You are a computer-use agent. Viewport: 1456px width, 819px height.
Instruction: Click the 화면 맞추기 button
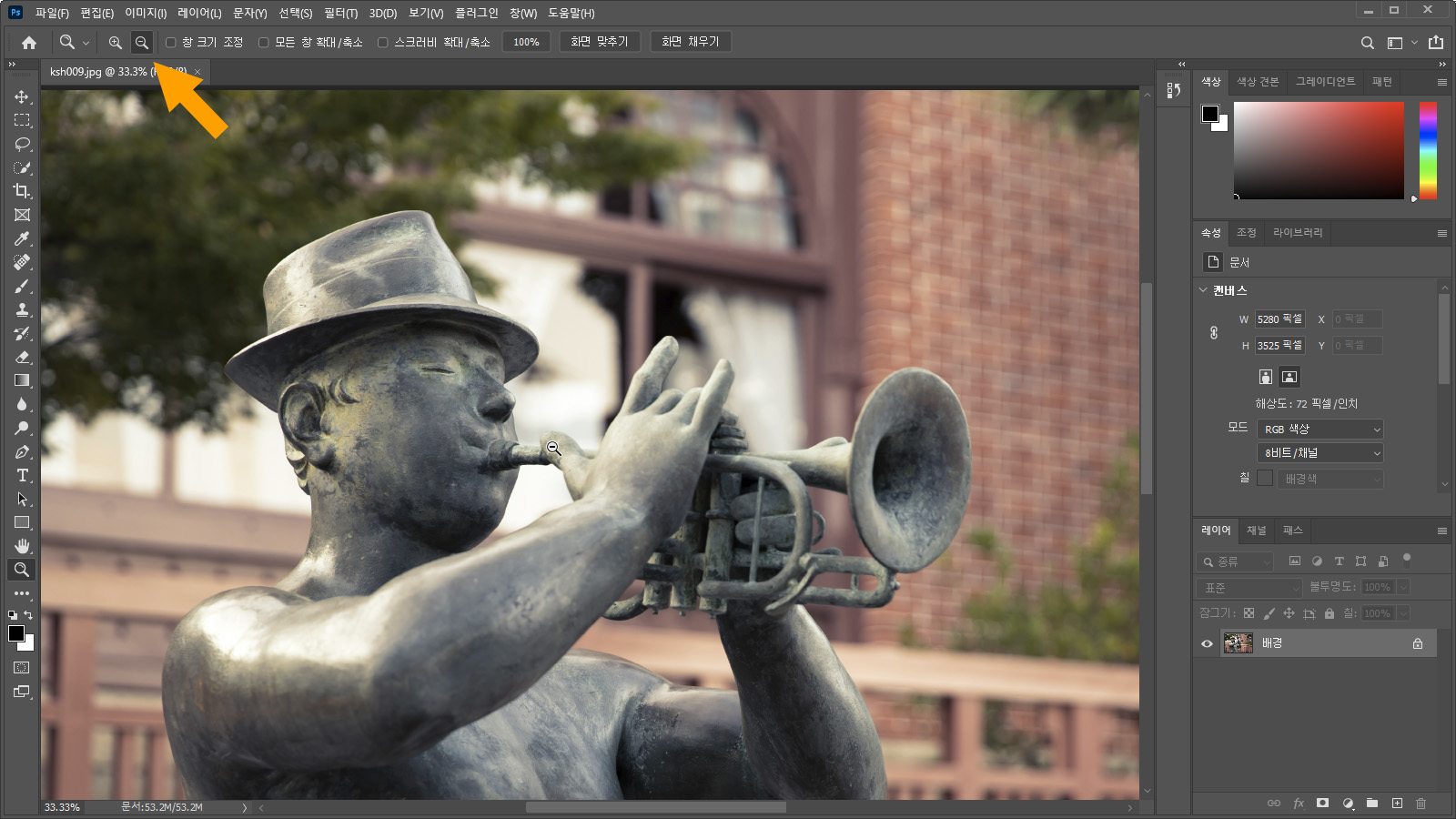click(x=600, y=42)
